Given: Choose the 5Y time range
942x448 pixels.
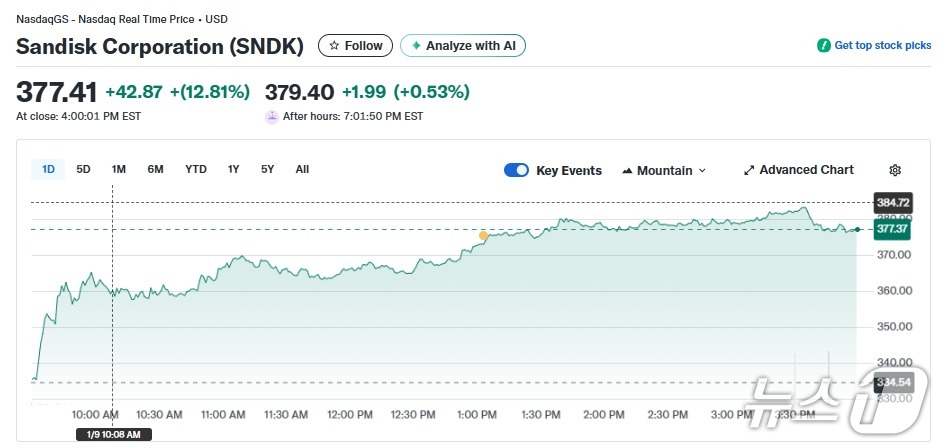Looking at the screenshot, I should point(267,169).
